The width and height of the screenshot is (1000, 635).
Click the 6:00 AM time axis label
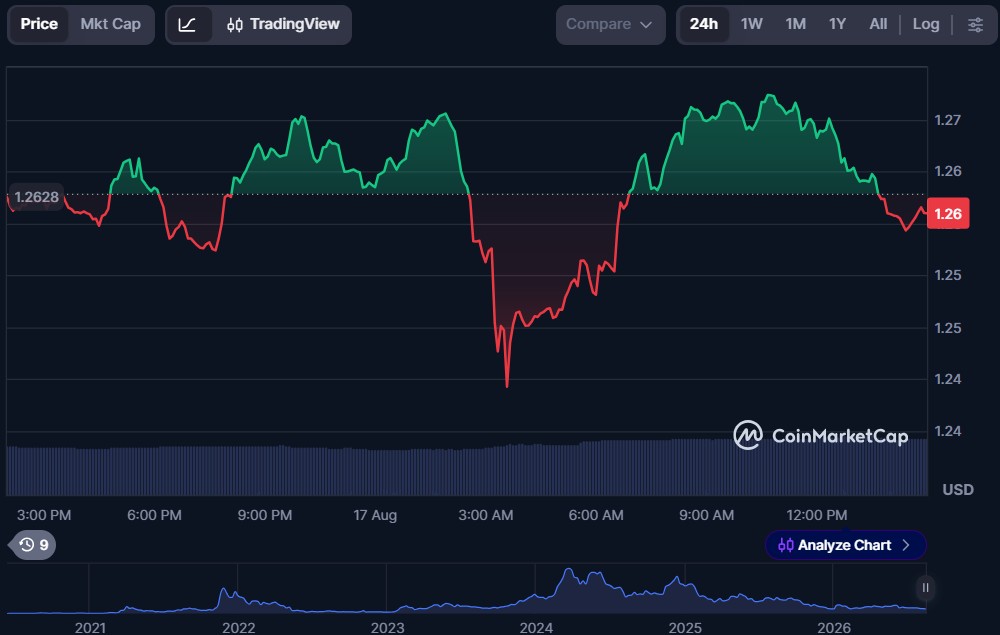[x=596, y=515]
